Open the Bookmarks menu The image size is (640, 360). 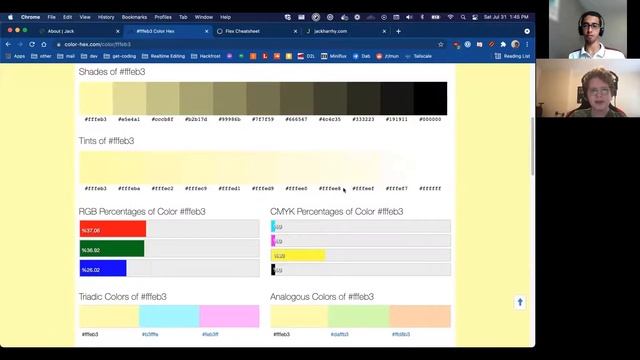[134, 17]
